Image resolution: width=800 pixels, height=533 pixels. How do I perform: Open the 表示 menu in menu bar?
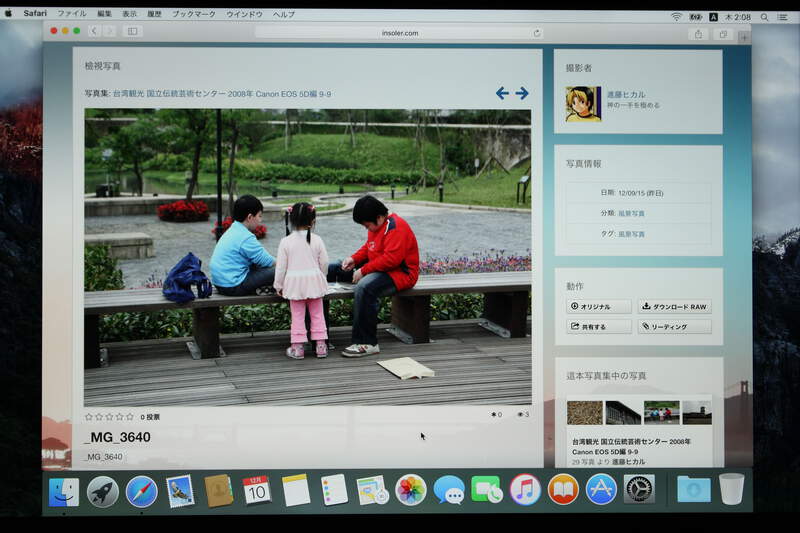point(130,15)
